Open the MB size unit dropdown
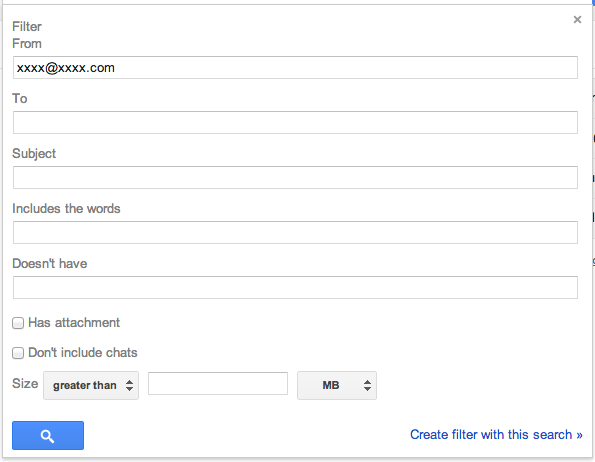The image size is (595, 462). 337,385
